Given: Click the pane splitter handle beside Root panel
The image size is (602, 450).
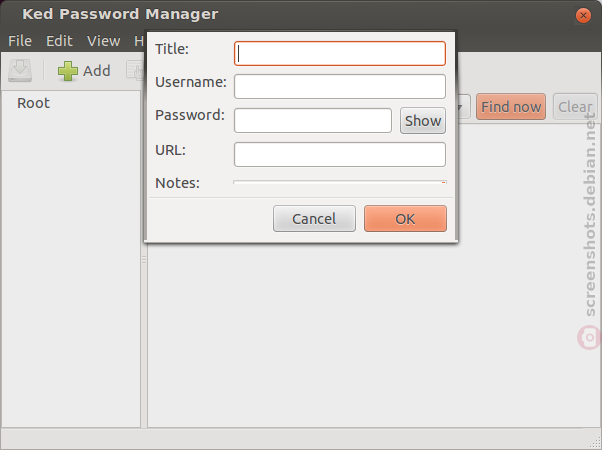Looking at the screenshot, I should (x=144, y=260).
